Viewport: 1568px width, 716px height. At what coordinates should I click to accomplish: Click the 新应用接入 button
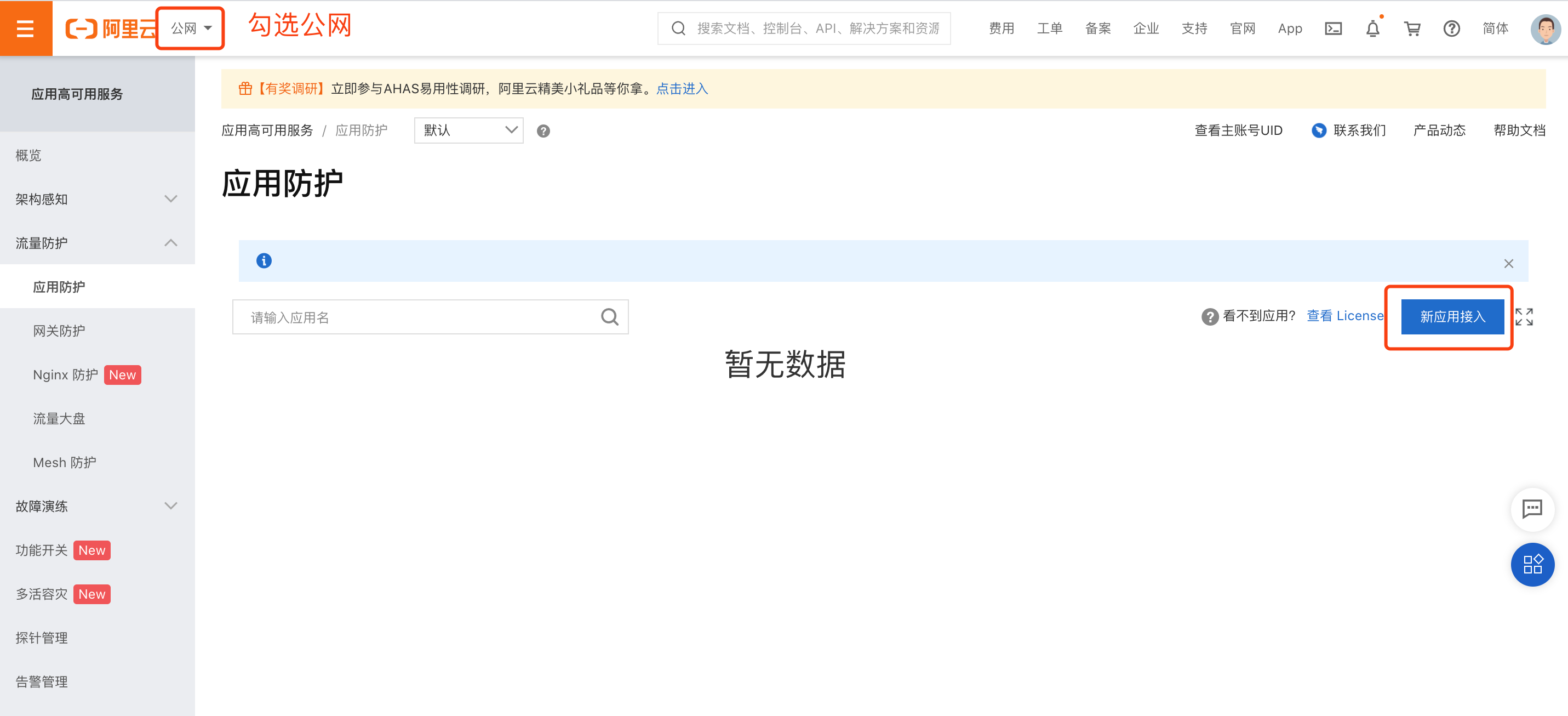[1452, 317]
